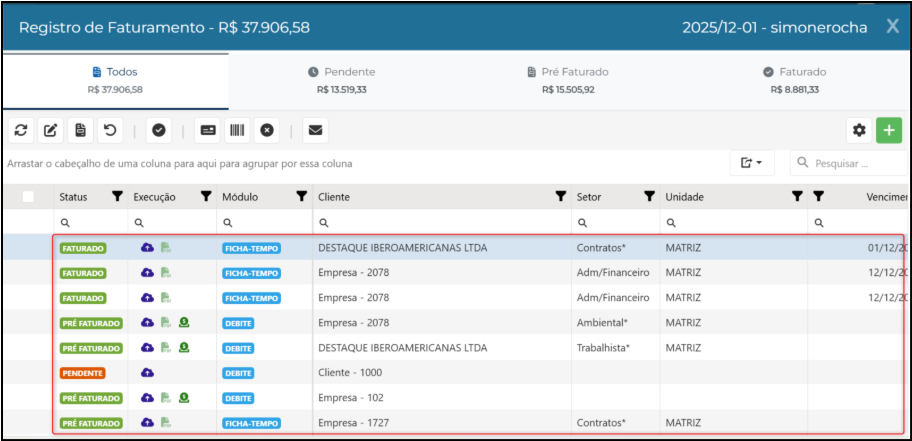Click the card/invoice toolbar icon
This screenshot has width=912, height=441.
click(208, 130)
